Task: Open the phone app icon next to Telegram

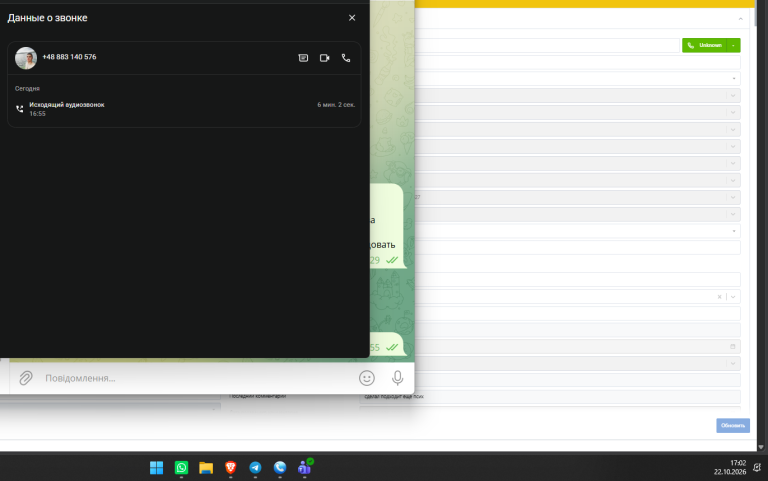Action: [280, 468]
